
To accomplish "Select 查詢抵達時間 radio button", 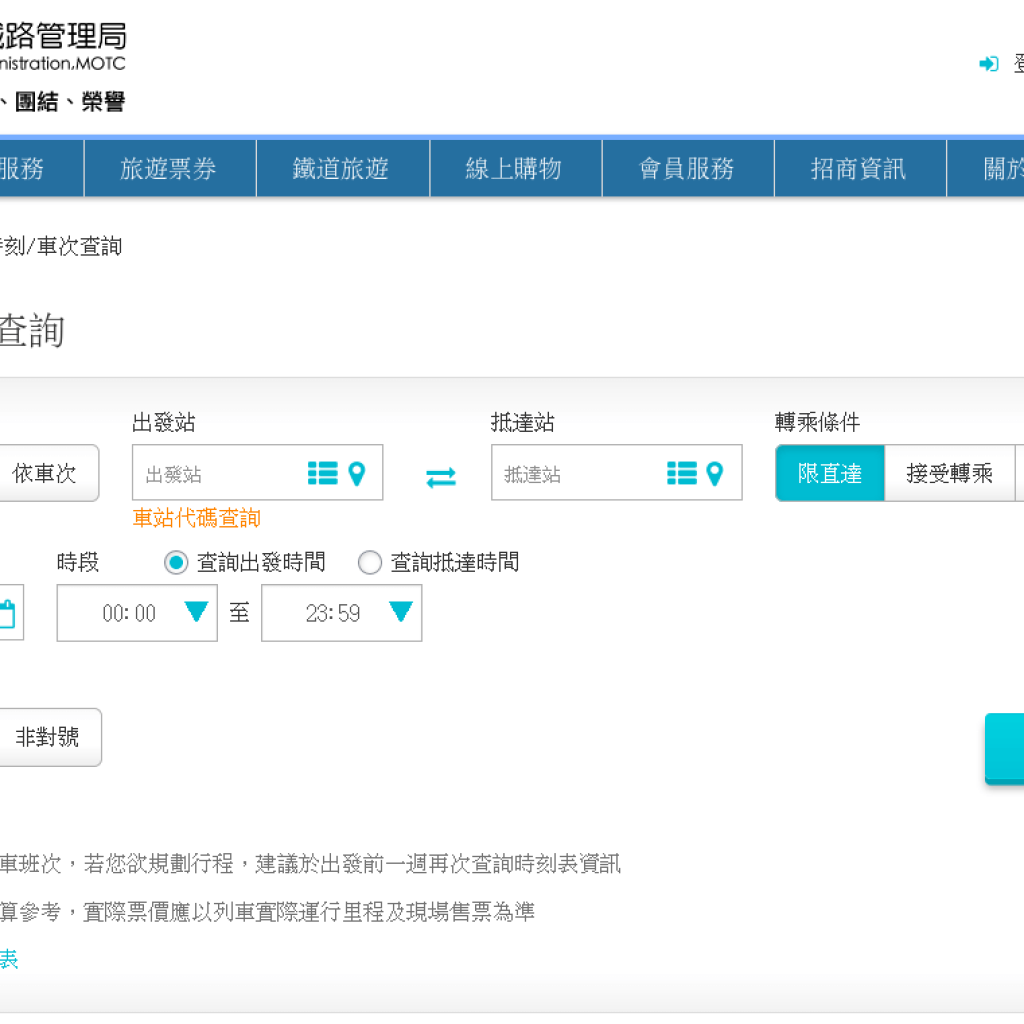I will click(x=370, y=563).
